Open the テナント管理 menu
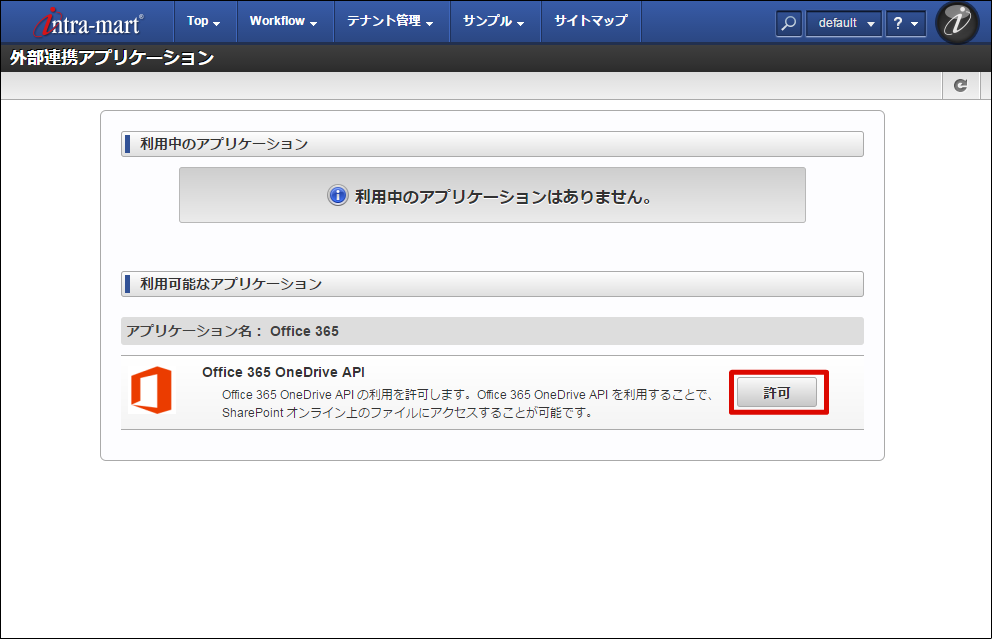 [x=390, y=22]
